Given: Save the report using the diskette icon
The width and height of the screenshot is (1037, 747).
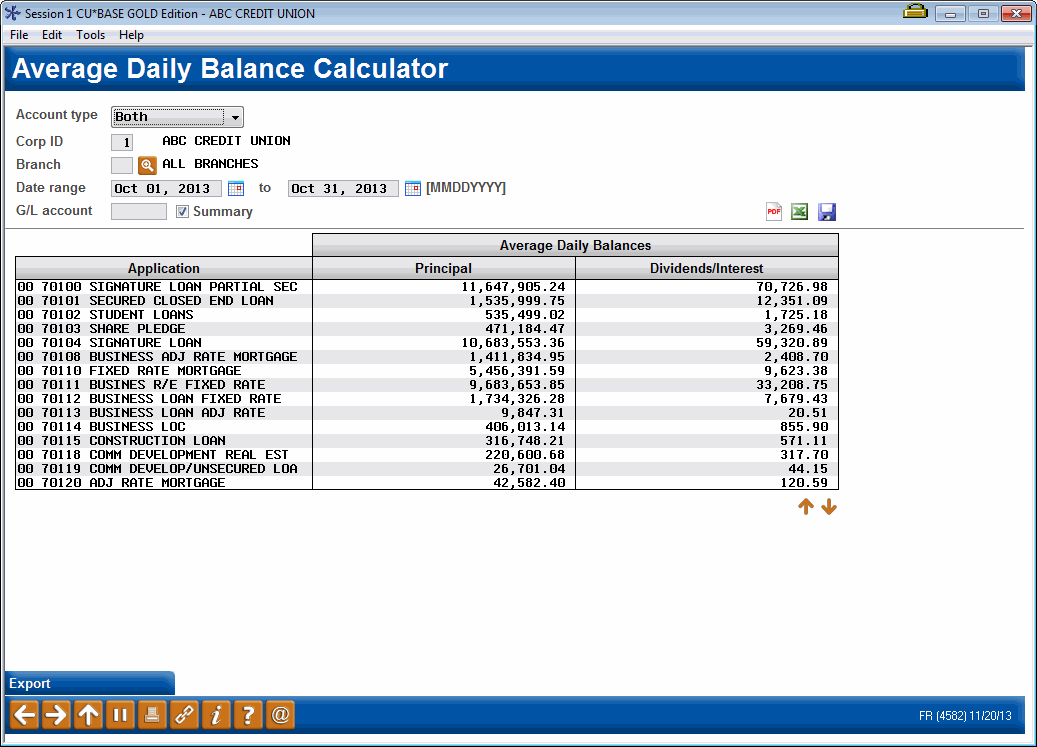Looking at the screenshot, I should pyautogui.click(x=826, y=211).
